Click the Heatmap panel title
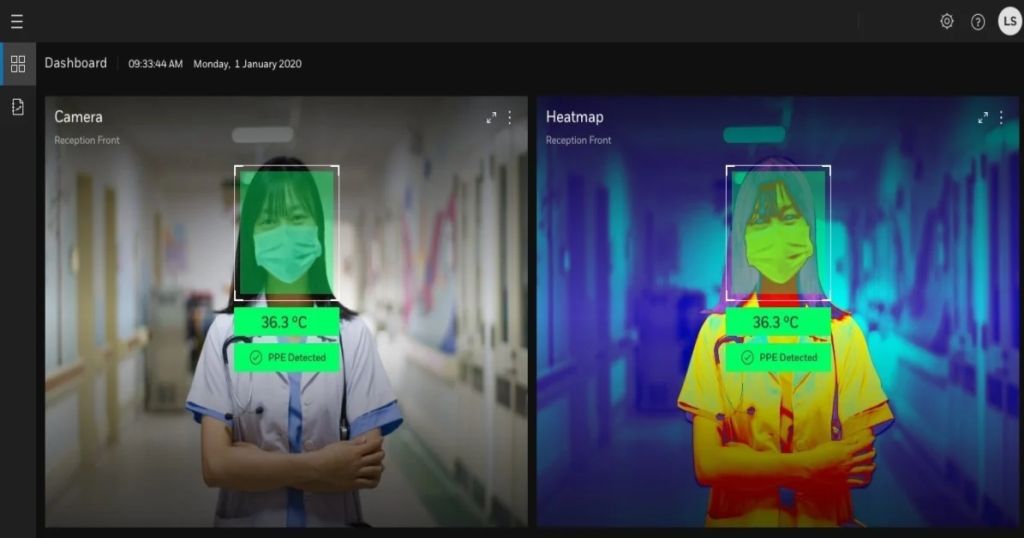This screenshot has height=538, width=1024. click(575, 117)
